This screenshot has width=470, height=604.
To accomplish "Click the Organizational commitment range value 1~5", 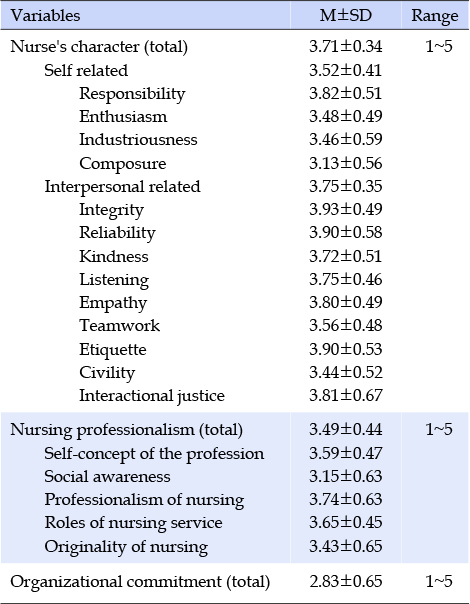I will click(x=439, y=582).
